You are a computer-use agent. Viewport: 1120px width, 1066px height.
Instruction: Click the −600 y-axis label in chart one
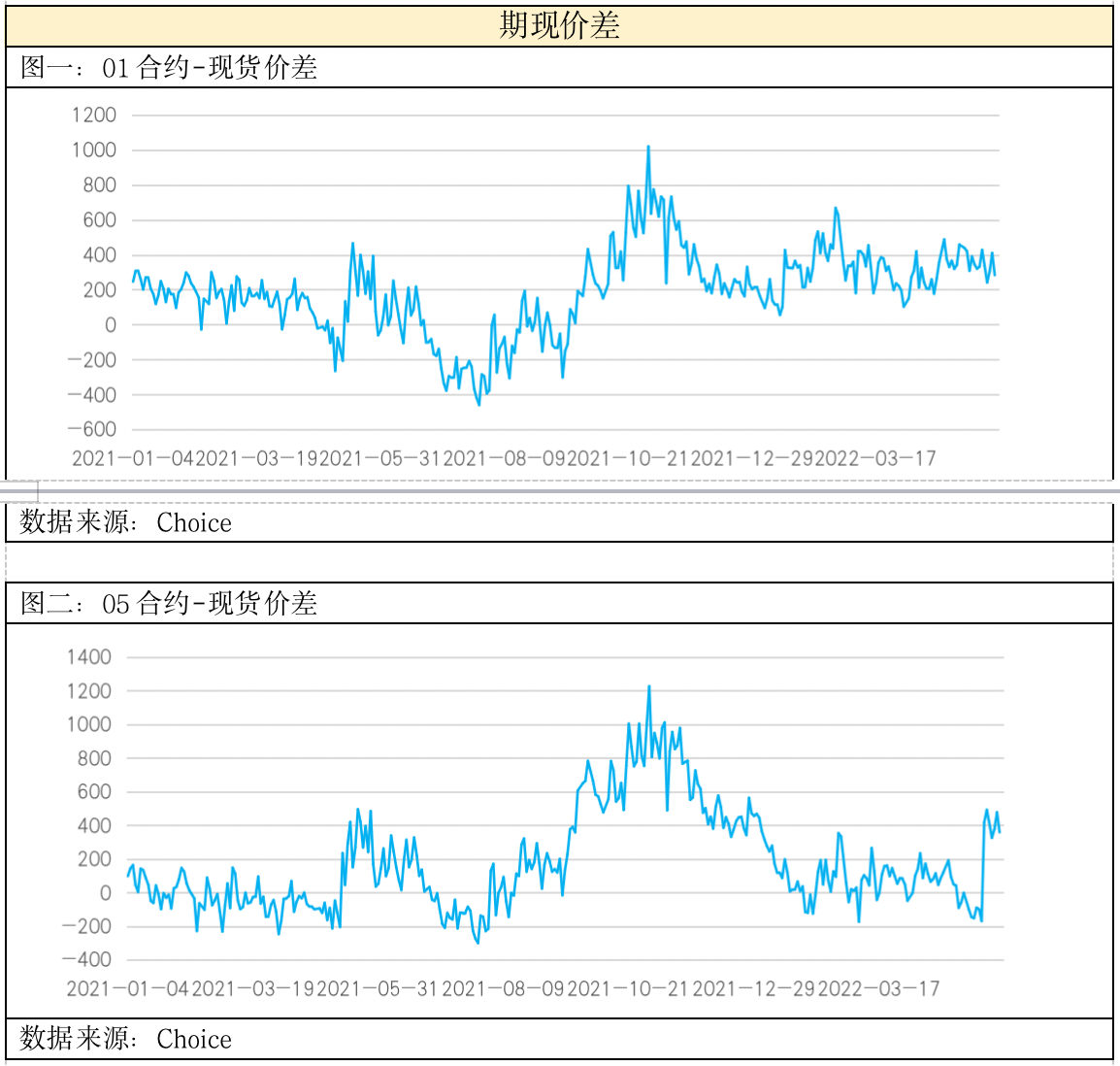pos(91,429)
